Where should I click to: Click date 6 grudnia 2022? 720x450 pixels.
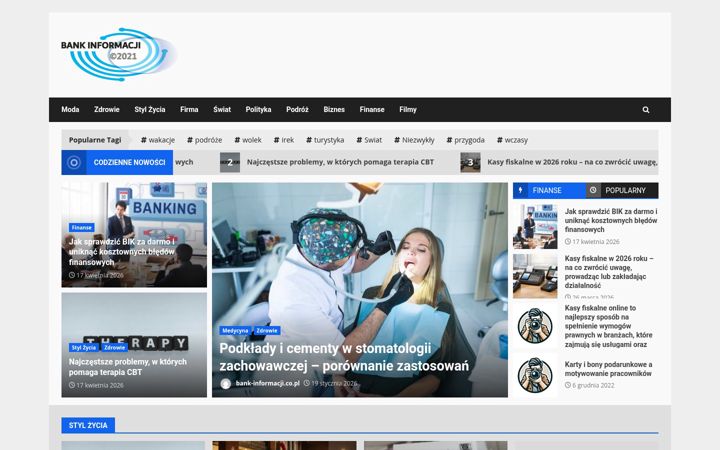point(590,385)
